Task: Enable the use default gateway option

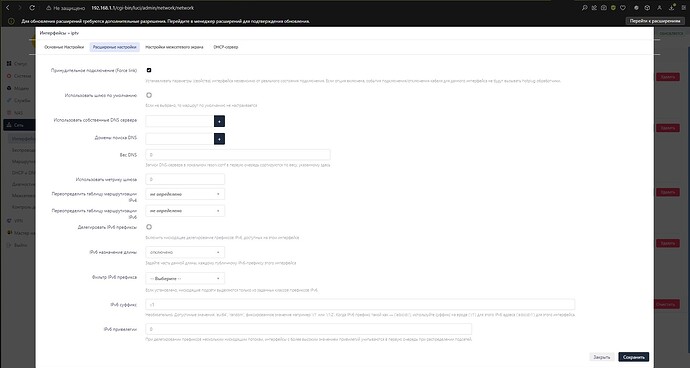Action: [x=149, y=95]
